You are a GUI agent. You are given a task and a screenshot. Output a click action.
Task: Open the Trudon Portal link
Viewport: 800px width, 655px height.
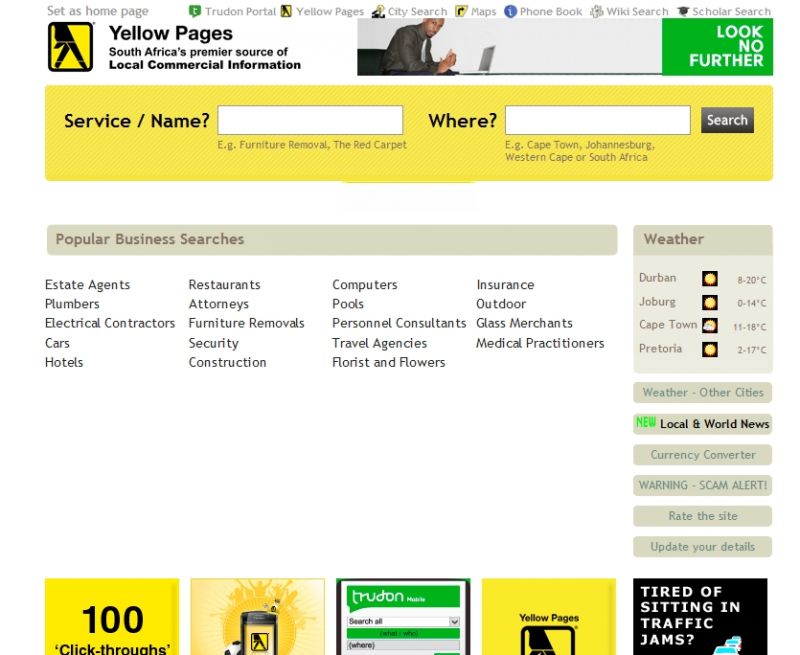coord(240,11)
